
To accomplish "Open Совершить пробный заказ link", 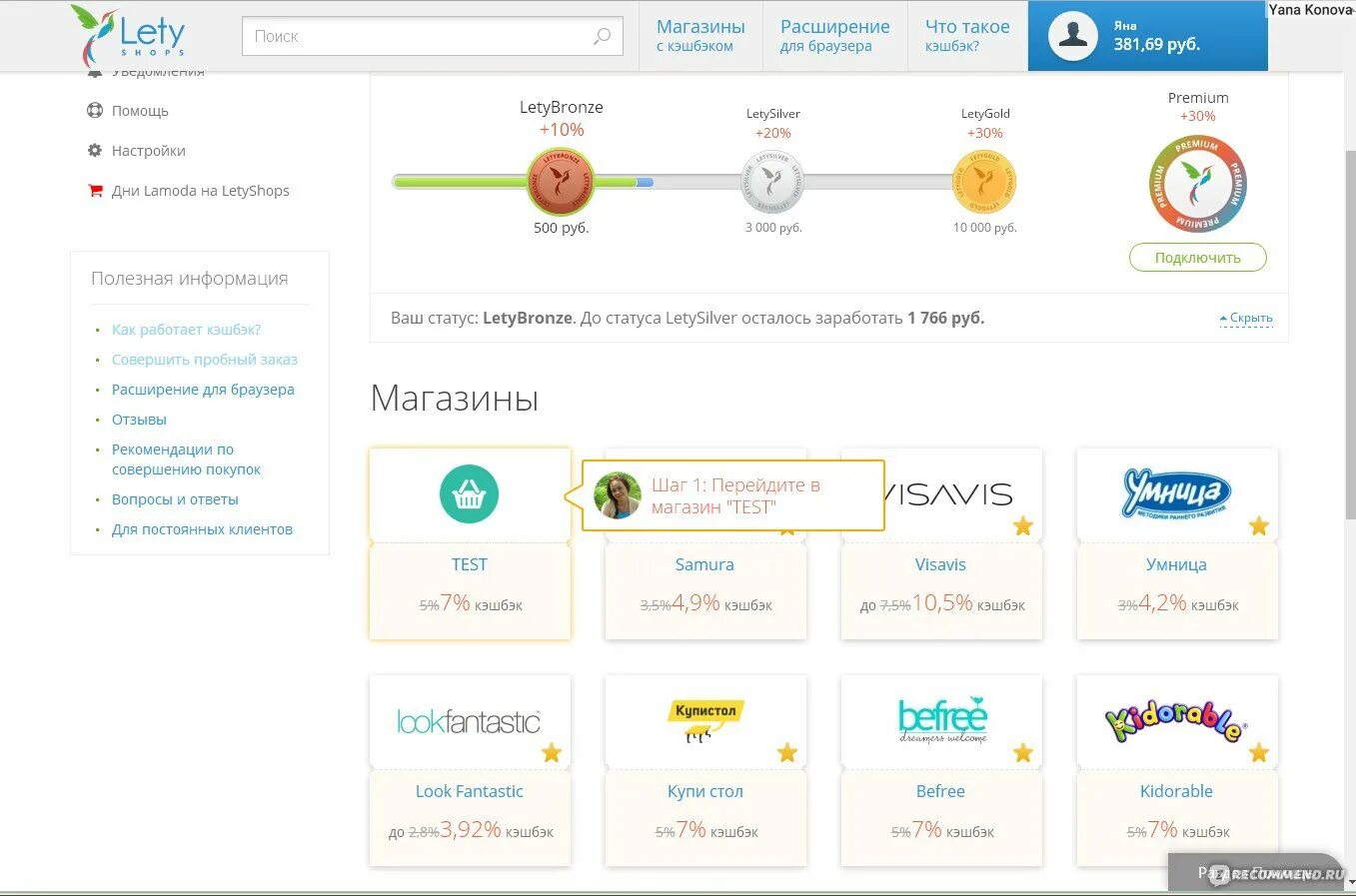I will [x=205, y=360].
